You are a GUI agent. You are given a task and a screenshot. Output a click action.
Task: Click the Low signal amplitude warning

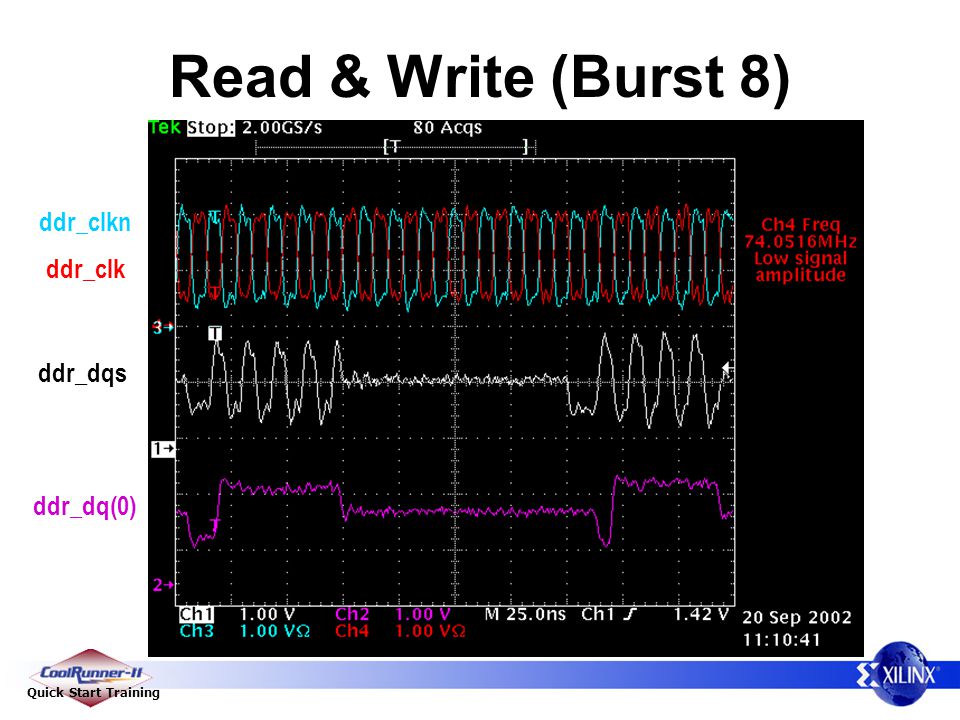tap(800, 266)
